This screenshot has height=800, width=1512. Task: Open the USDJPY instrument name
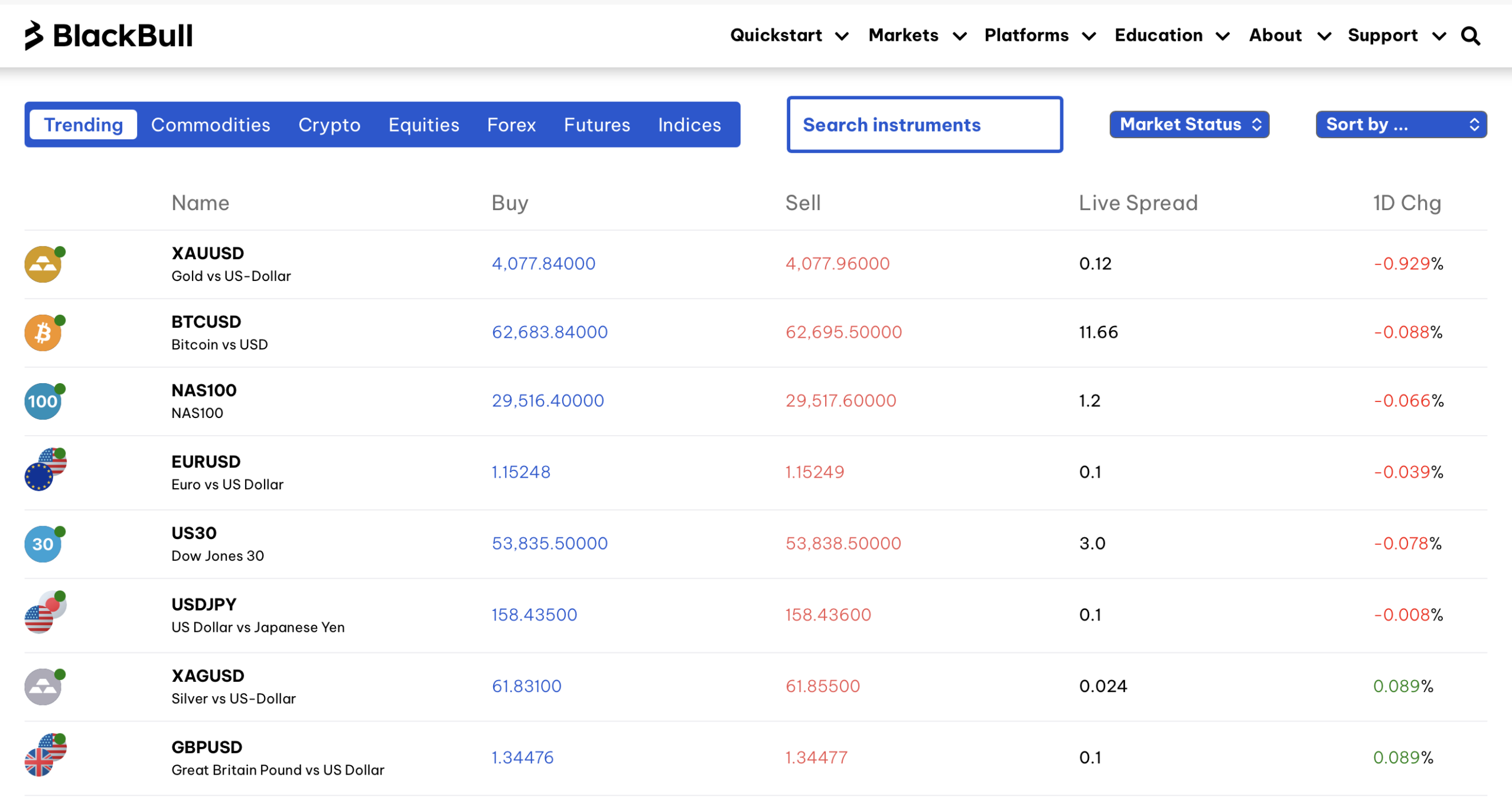coord(204,605)
